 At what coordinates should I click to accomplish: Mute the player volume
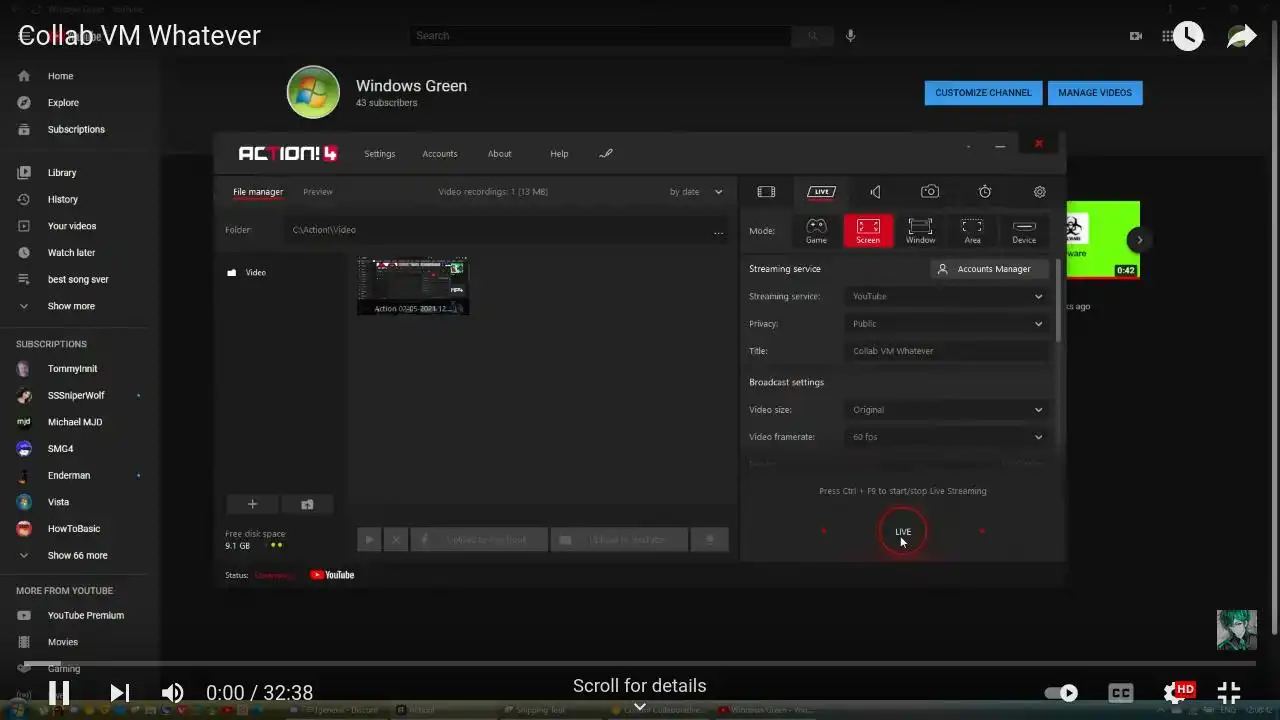[x=173, y=692]
